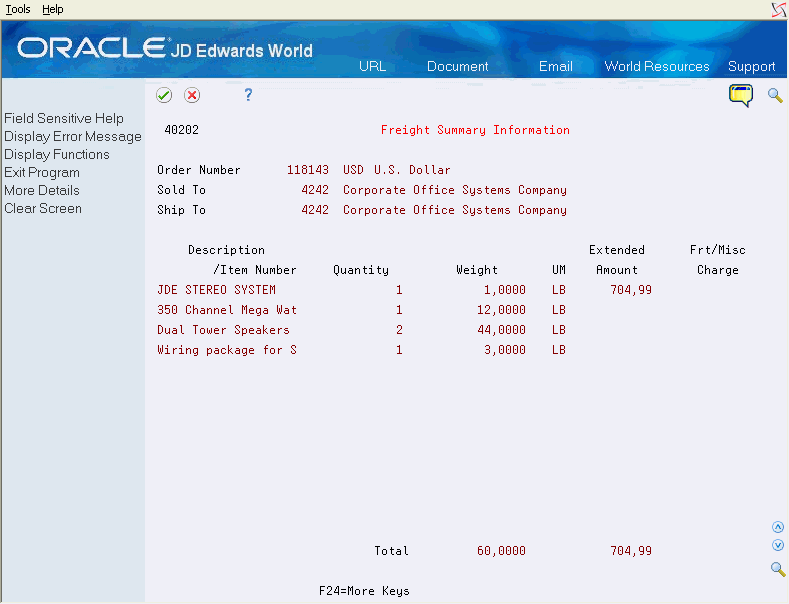Click weight value 1,0000
789x604 pixels.
[x=505, y=290]
